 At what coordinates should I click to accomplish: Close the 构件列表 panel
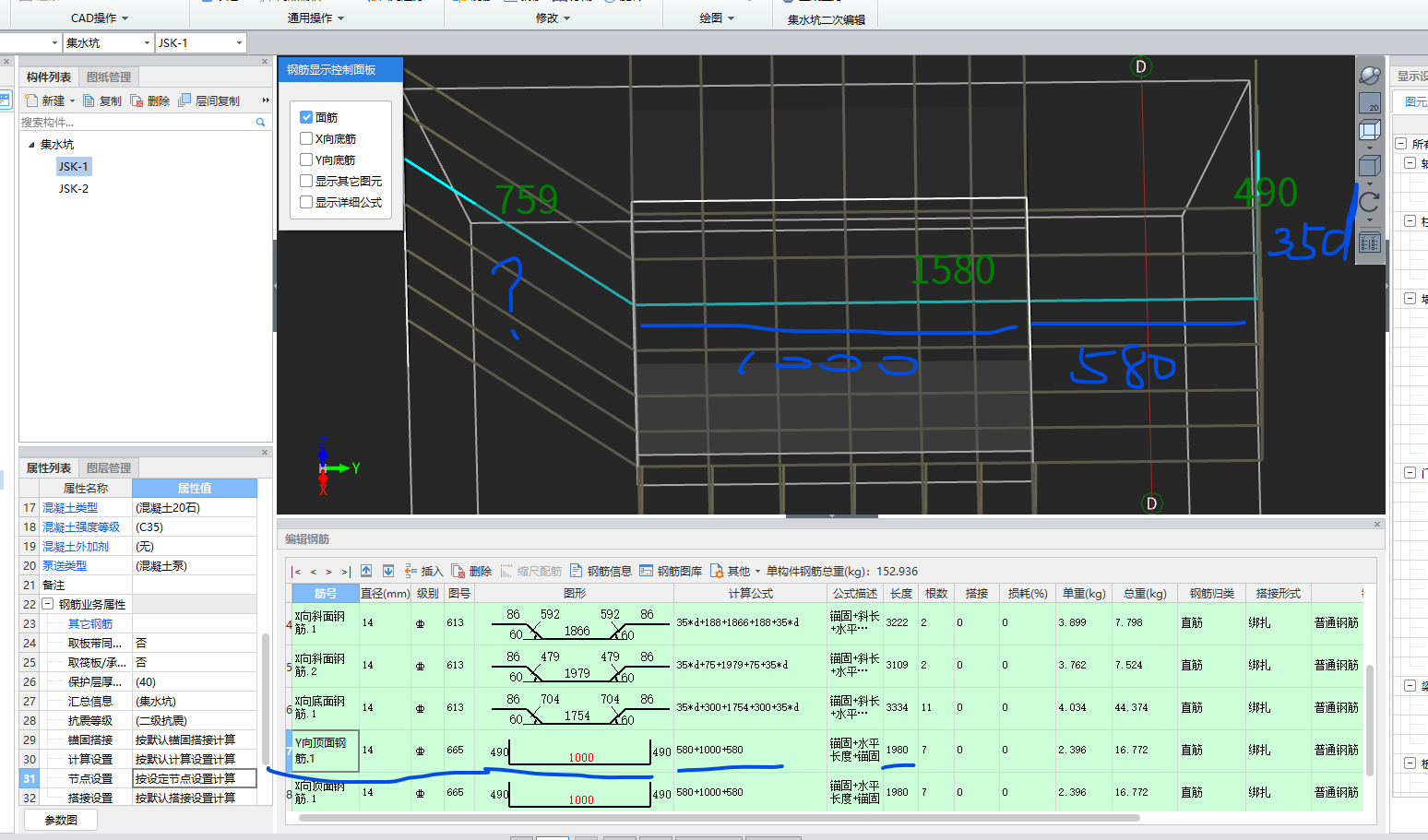pos(265,61)
